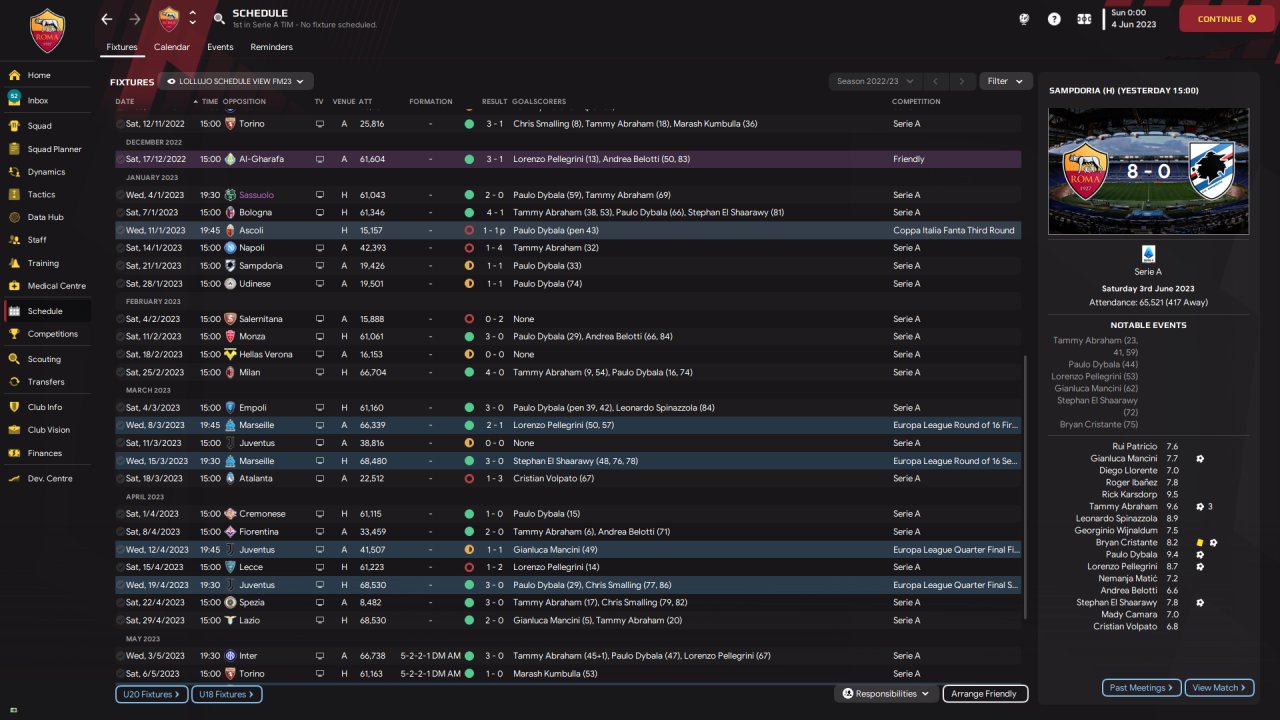Toggle the row marker for Wed, 19/4/2023 Juventus
The height and width of the screenshot is (720, 1280).
(120, 585)
